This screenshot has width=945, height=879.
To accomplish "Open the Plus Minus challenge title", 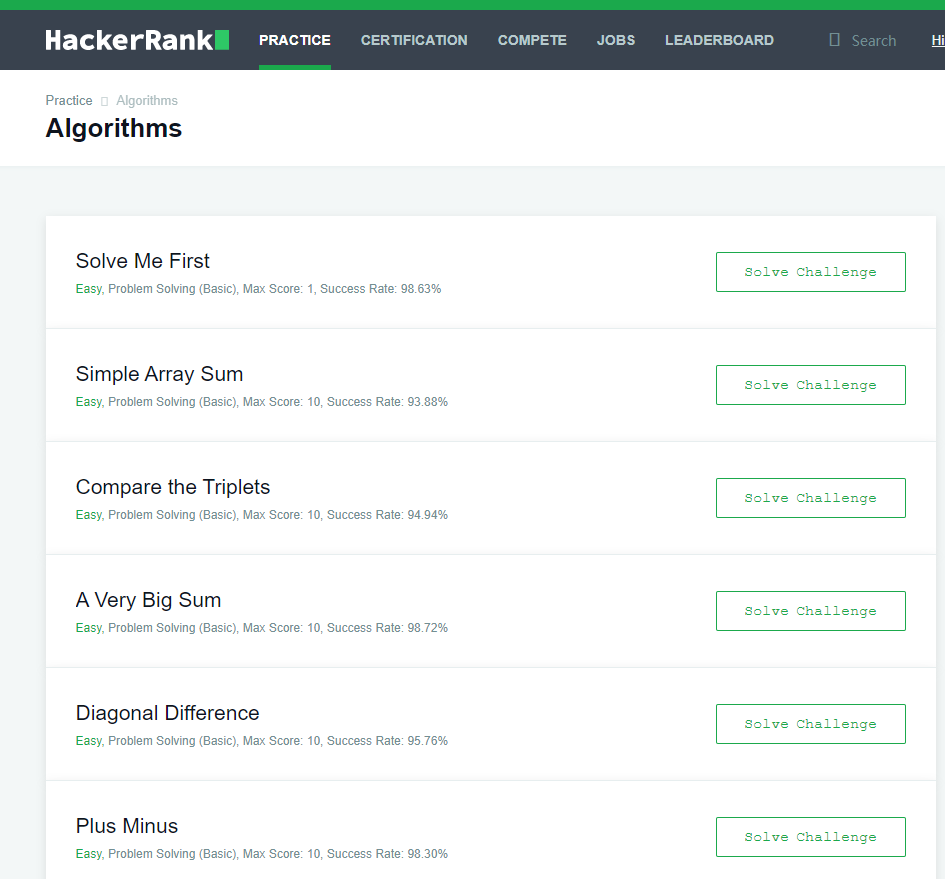I will tap(127, 826).
